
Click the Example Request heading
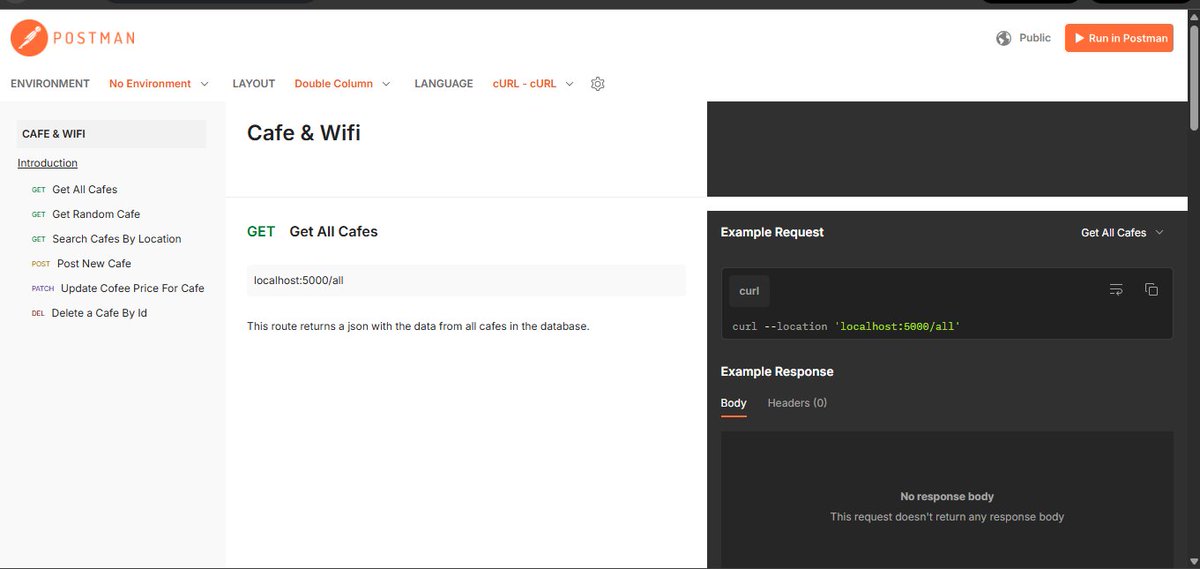pos(772,232)
